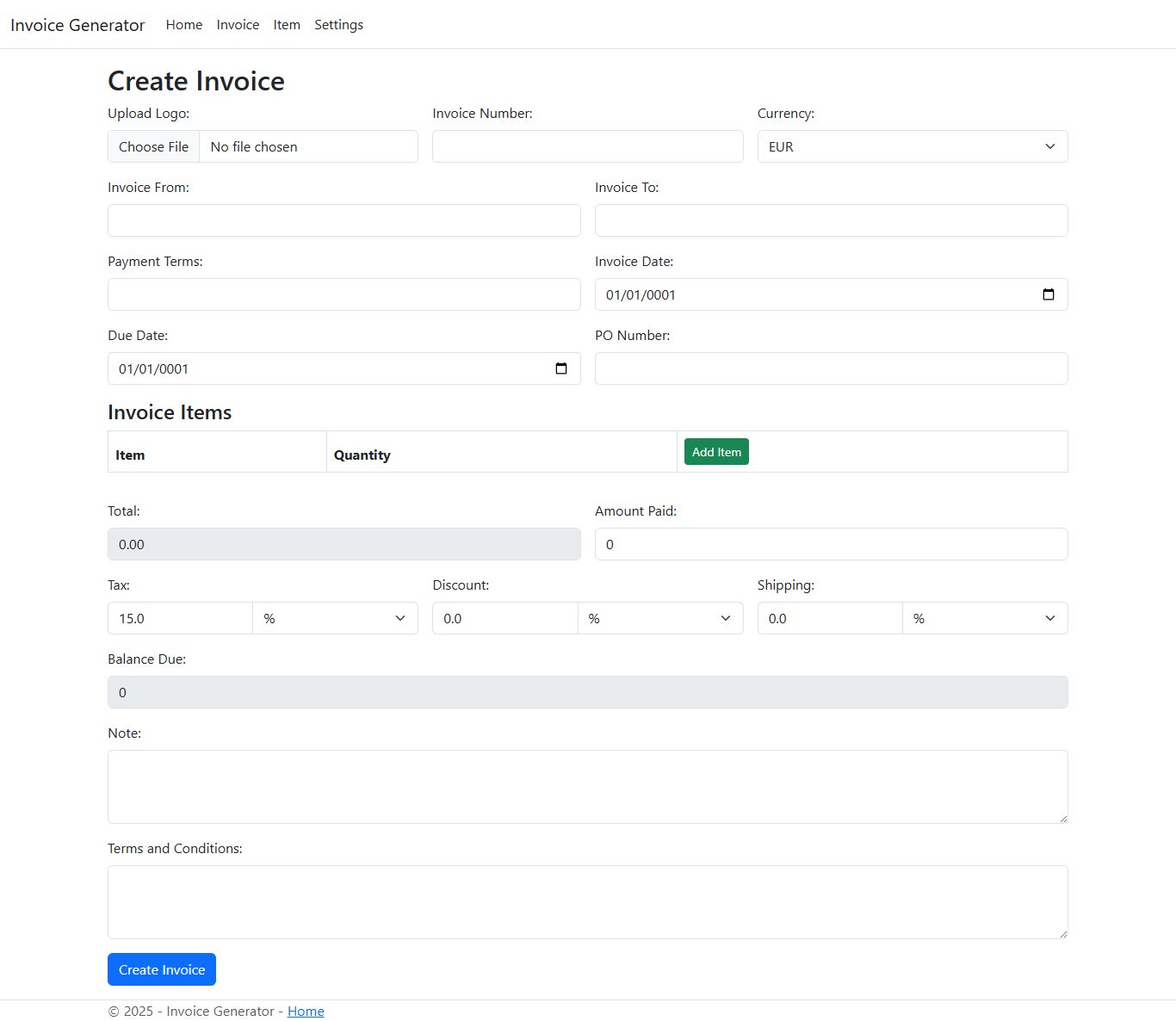
Task: Follow the Home link in the footer
Action: (x=306, y=1012)
